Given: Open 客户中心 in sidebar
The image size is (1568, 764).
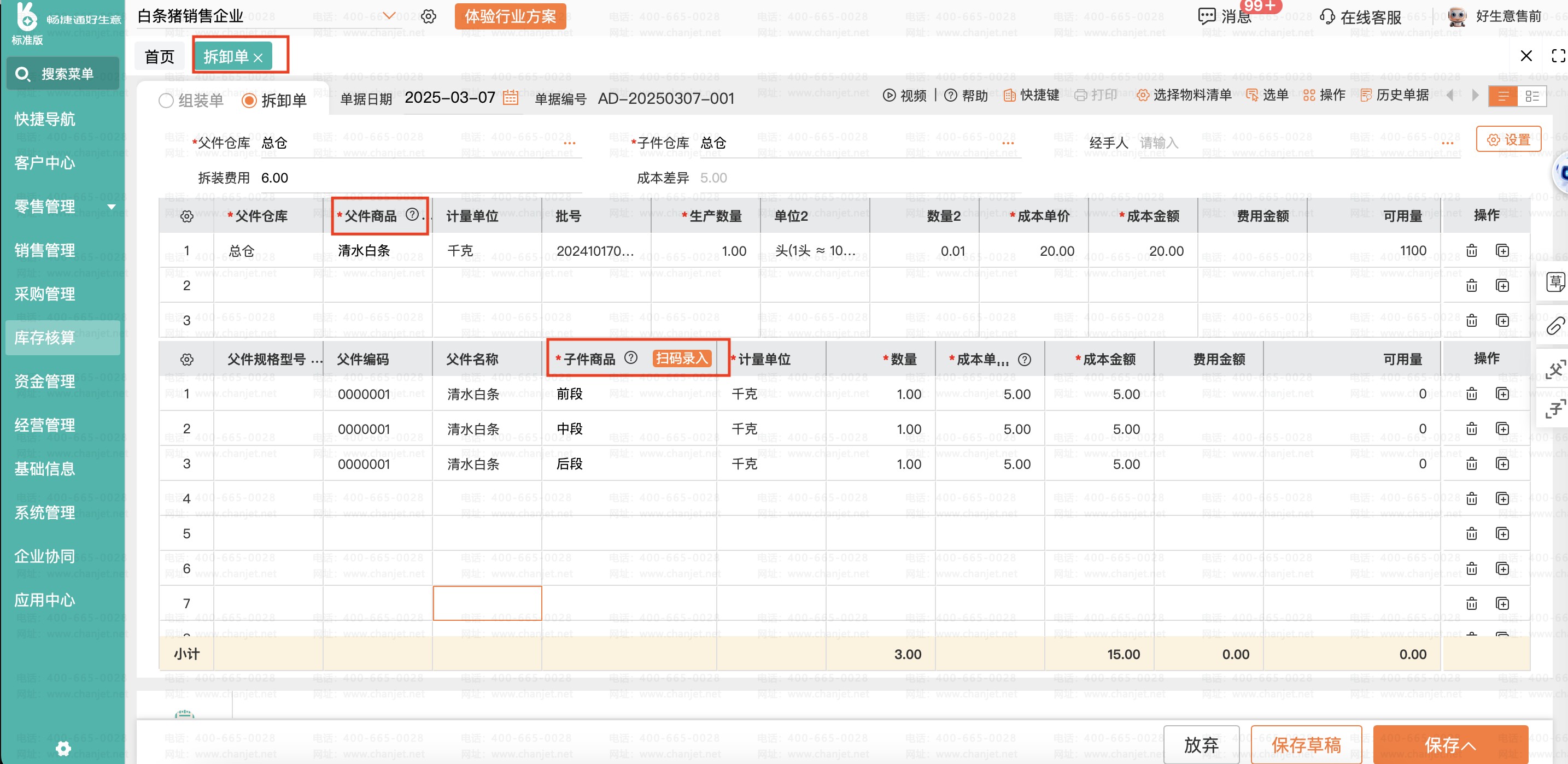Looking at the screenshot, I should tap(44, 163).
